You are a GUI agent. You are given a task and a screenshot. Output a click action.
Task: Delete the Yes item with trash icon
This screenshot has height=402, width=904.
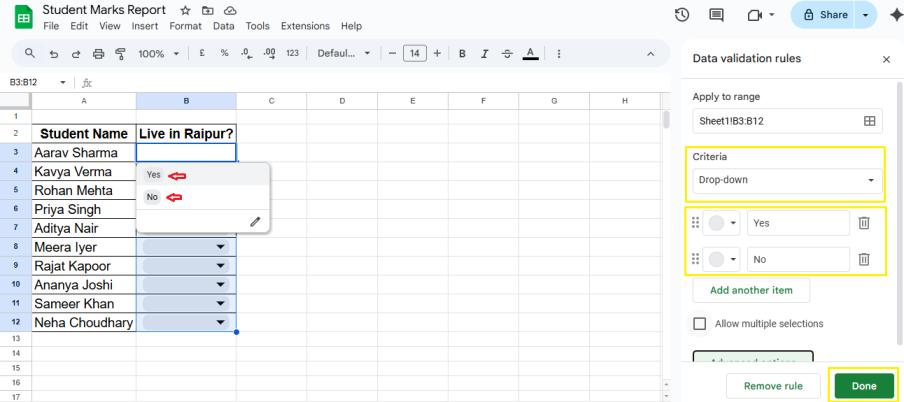coord(864,223)
